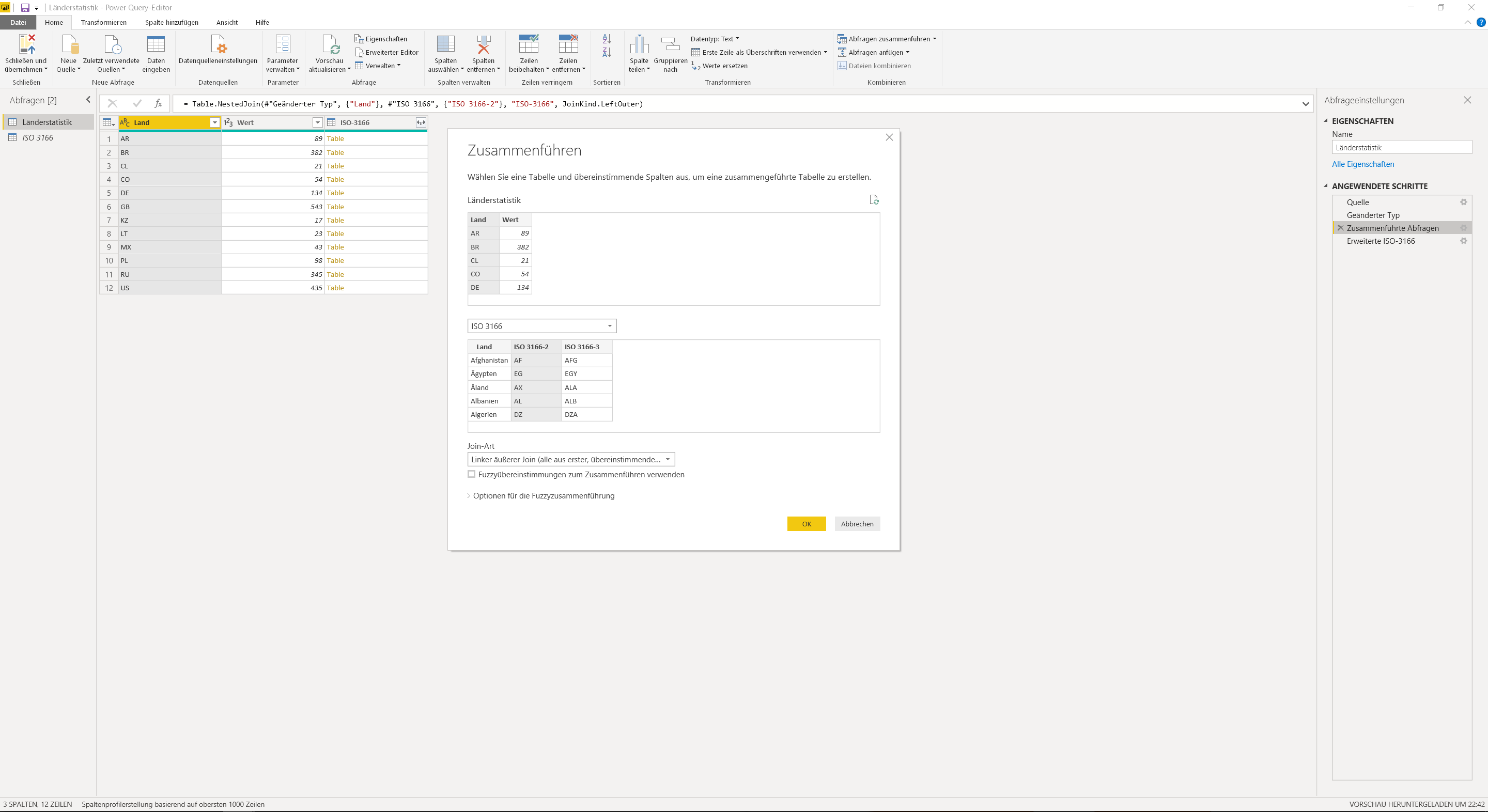Viewport: 1488px width, 812px height.
Task: Delete the Zusammenführte Abfragen step
Action: coord(1340,228)
